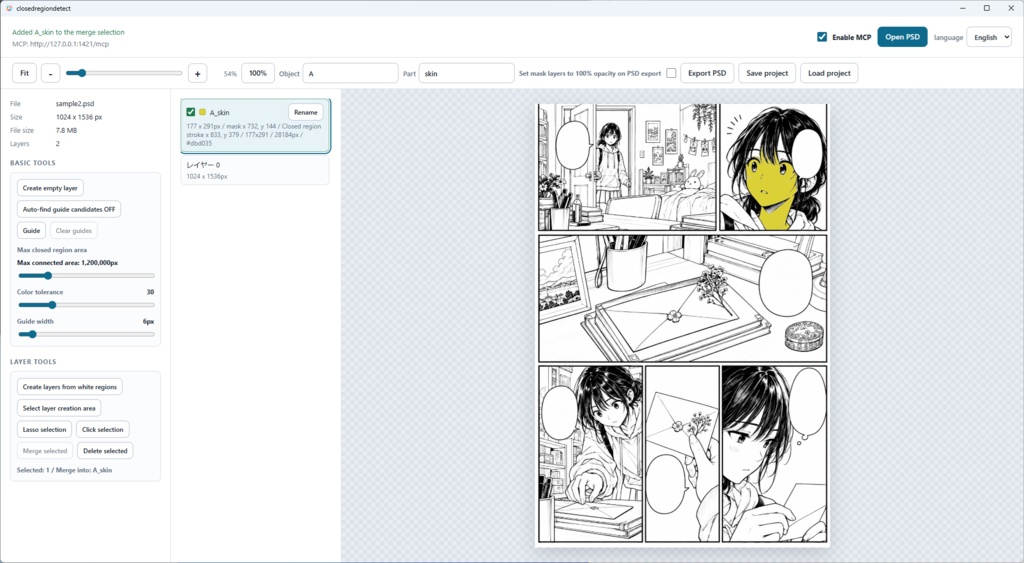1024x563 pixels.
Task: Click the Export PSD button
Action: tap(707, 73)
